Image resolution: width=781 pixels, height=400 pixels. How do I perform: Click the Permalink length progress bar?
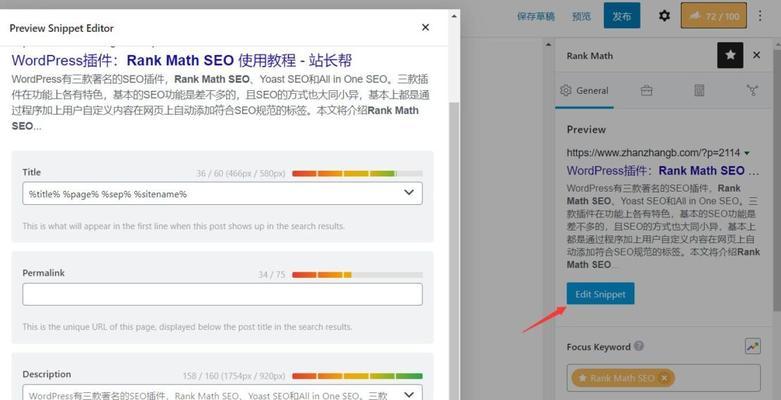357,274
